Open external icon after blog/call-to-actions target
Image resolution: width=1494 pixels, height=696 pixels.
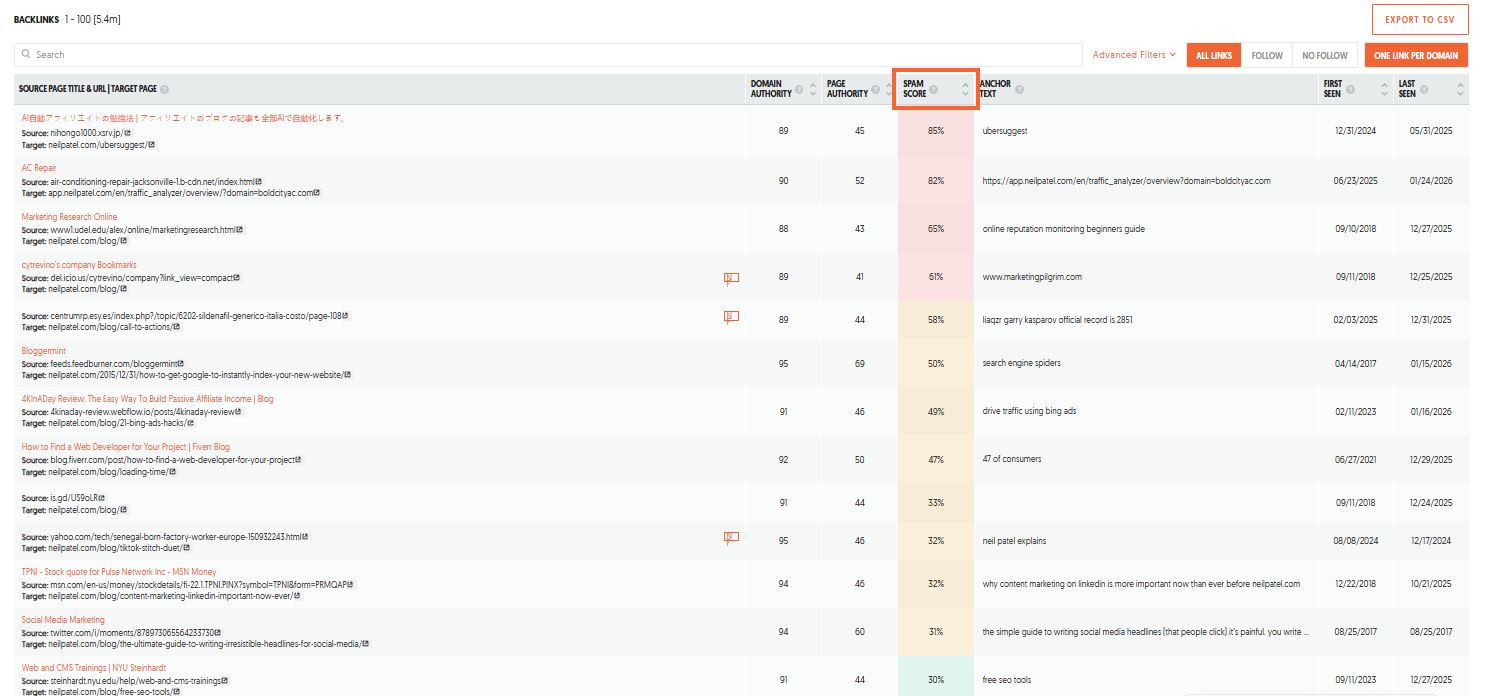[x=177, y=327]
